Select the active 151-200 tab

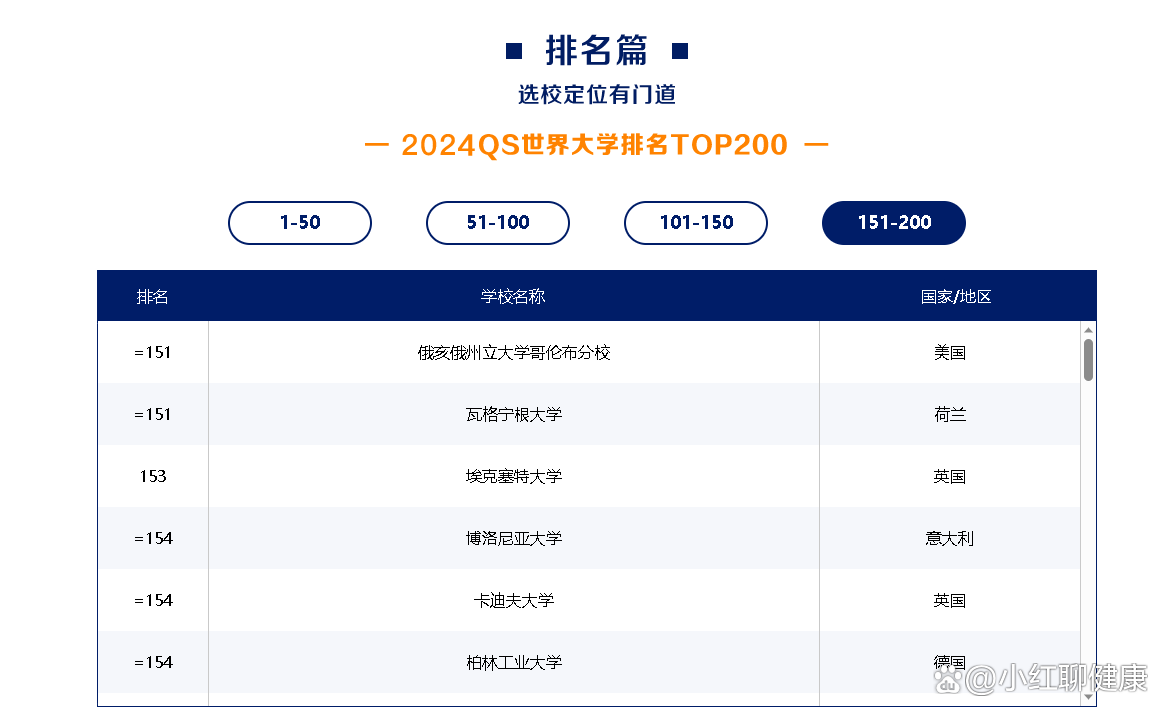pos(894,222)
